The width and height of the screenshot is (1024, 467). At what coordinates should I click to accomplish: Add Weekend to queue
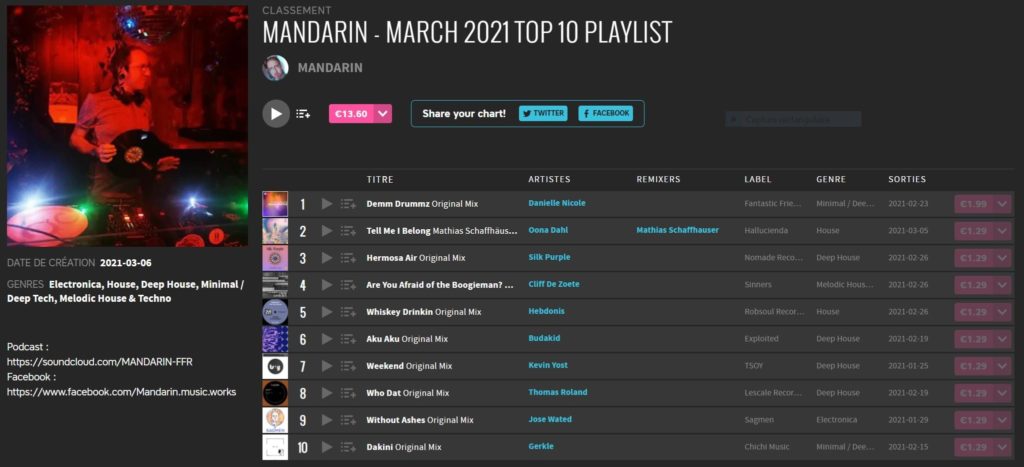348,366
